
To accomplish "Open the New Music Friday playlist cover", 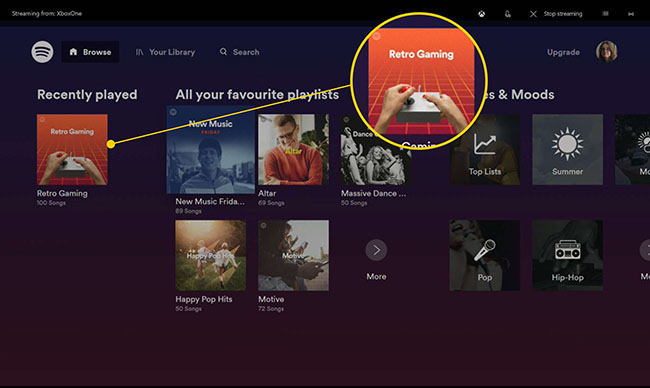I will [211, 150].
